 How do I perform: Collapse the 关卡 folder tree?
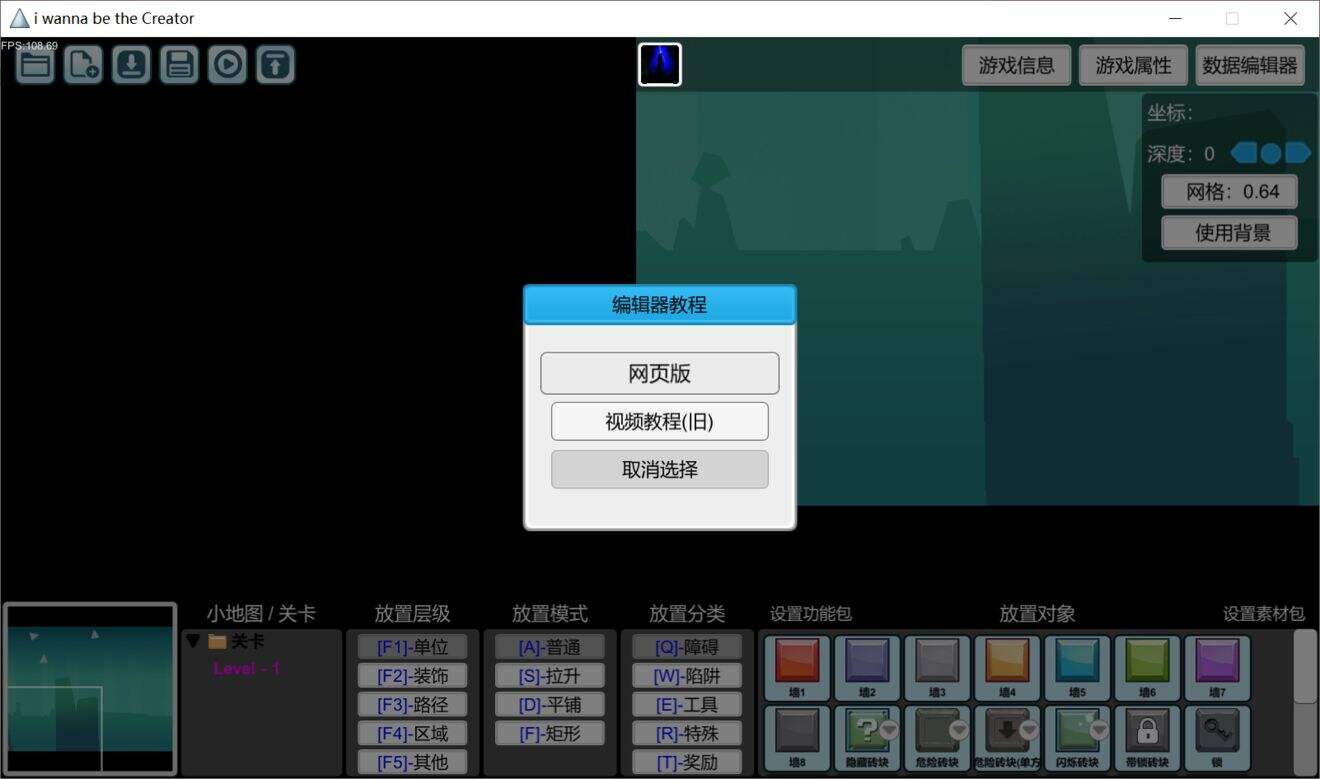coord(193,641)
